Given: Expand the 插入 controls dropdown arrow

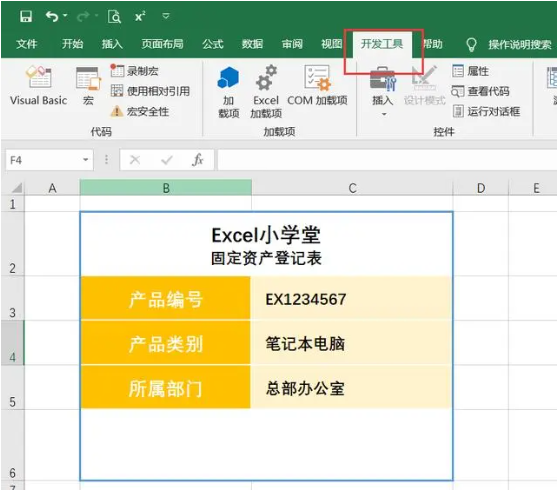Looking at the screenshot, I should pos(384,114).
